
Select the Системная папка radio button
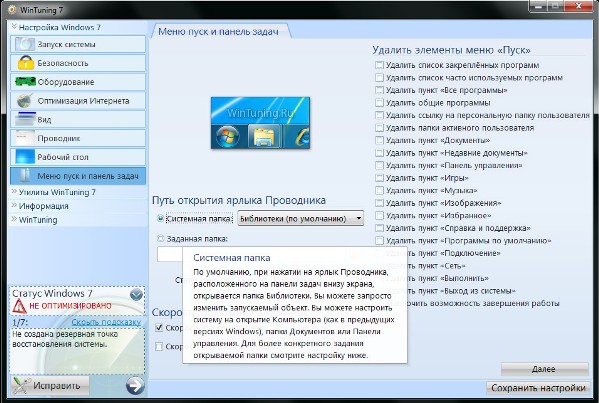pyautogui.click(x=160, y=218)
